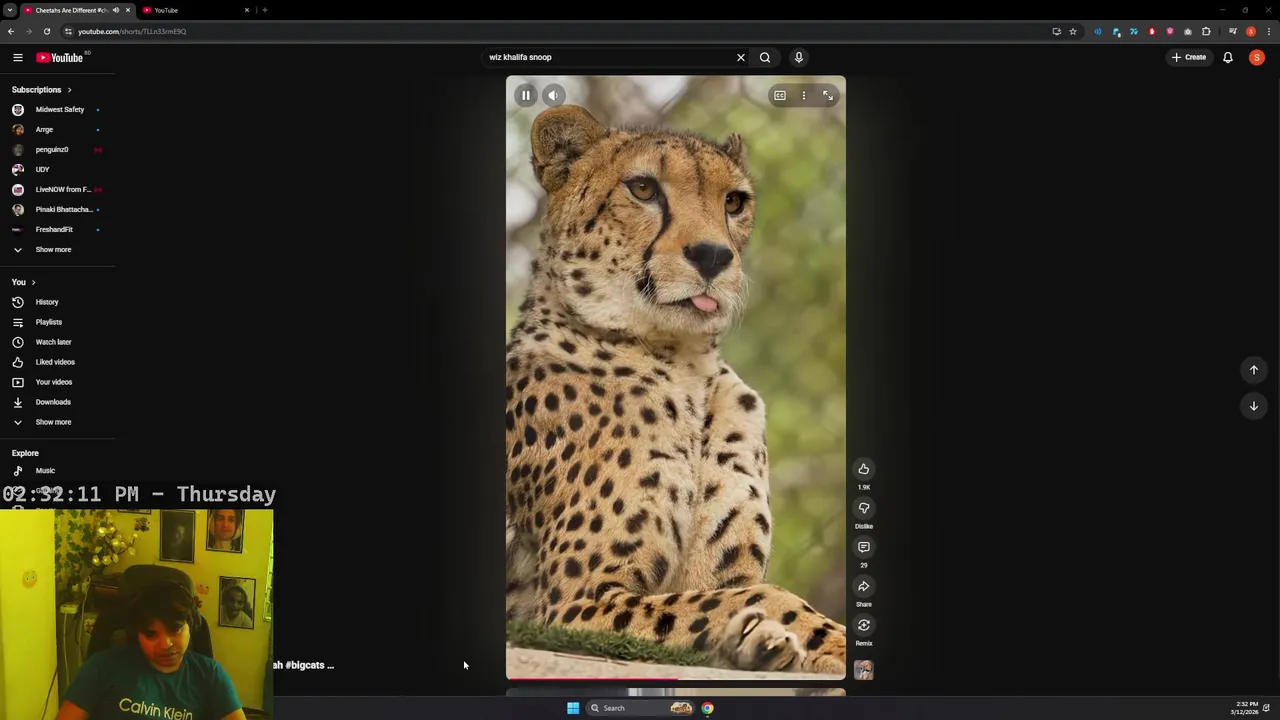Share the cheetah Short

point(864,586)
